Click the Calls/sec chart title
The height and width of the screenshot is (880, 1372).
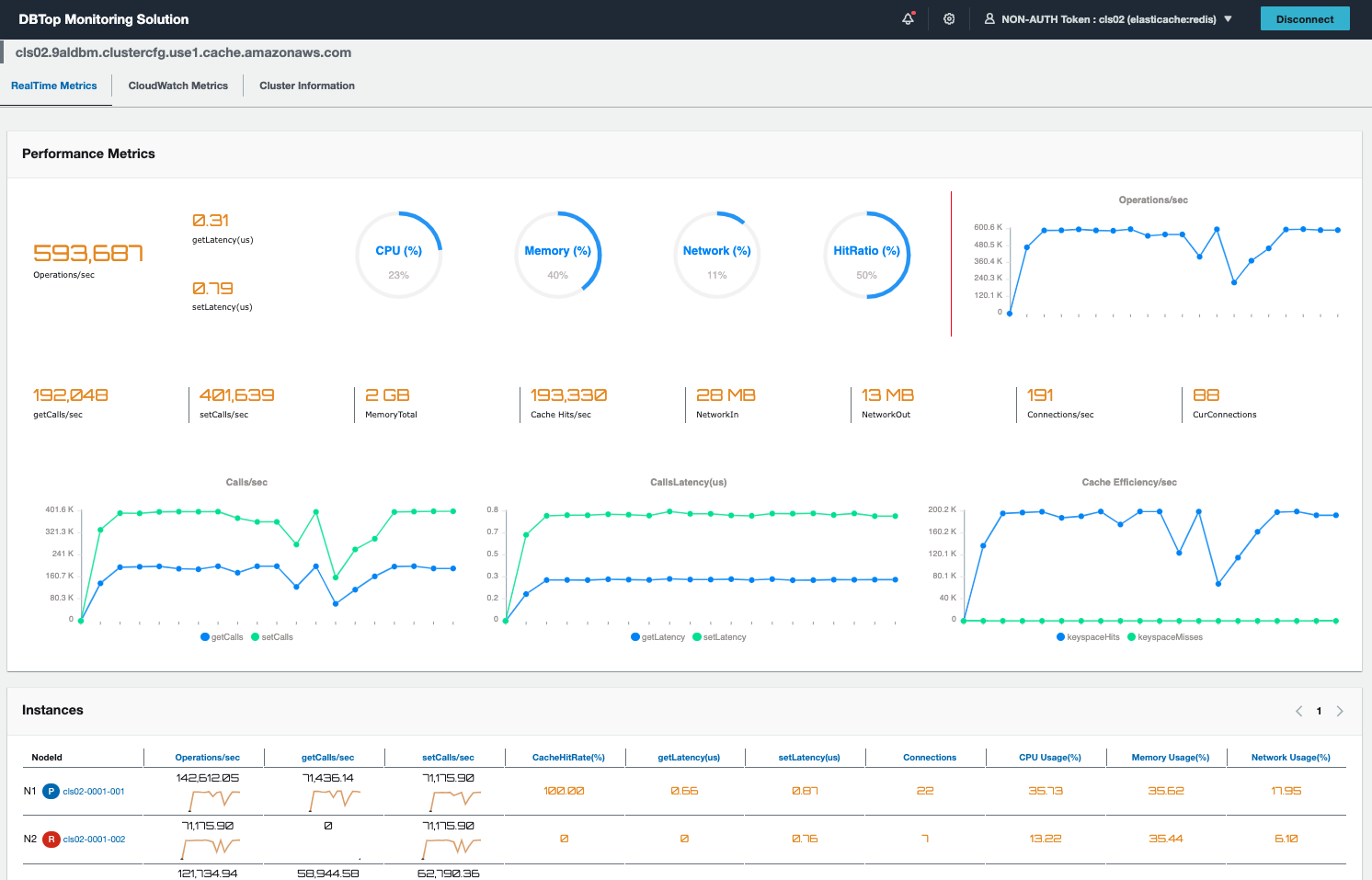click(246, 482)
